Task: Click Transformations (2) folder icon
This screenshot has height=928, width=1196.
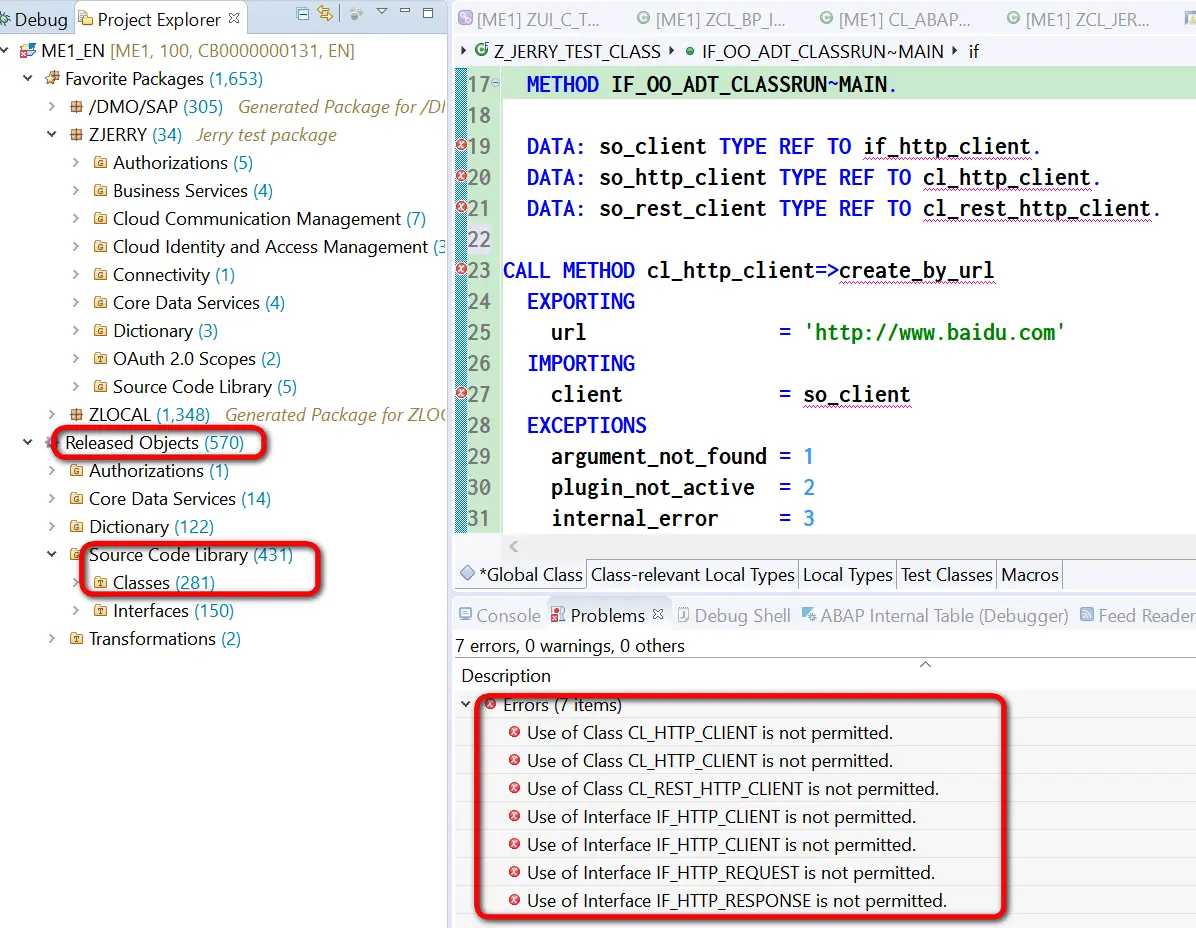Action: click(x=76, y=639)
